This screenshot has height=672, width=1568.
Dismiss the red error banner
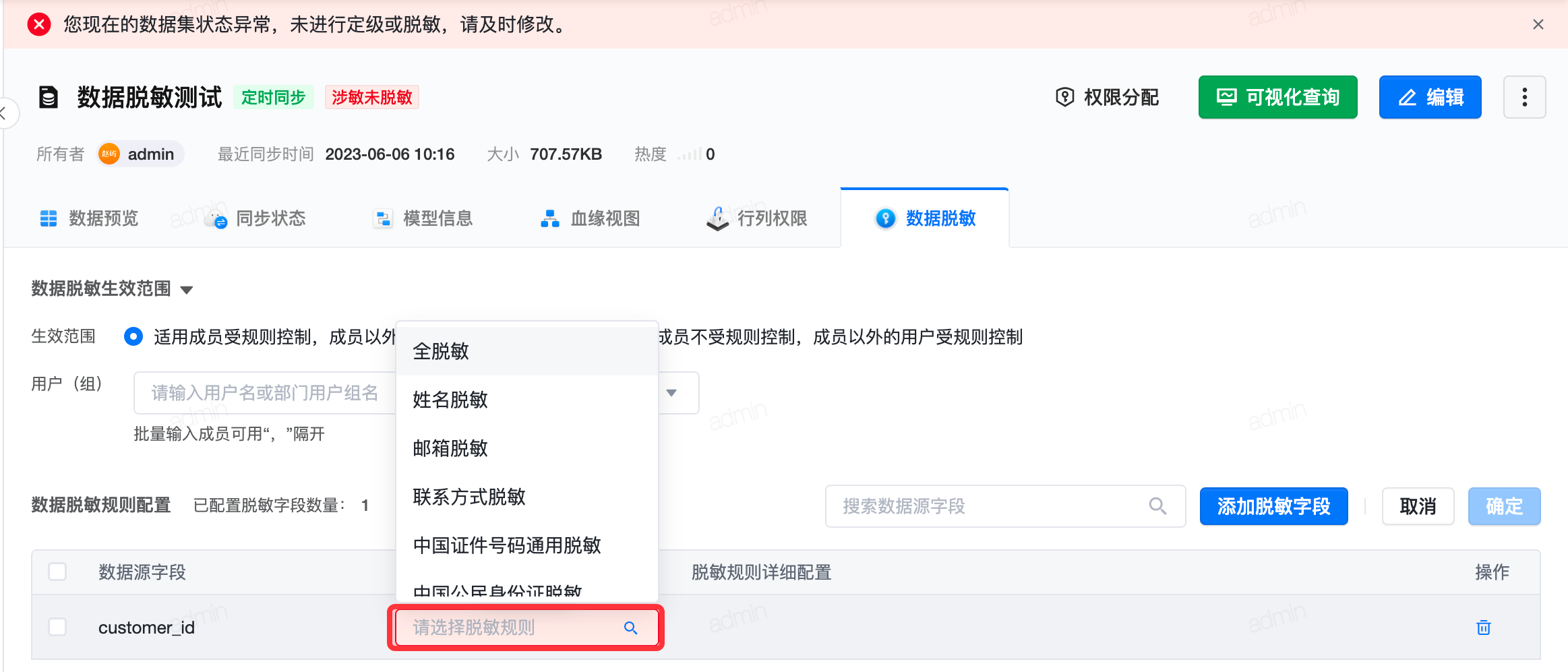[x=1538, y=24]
